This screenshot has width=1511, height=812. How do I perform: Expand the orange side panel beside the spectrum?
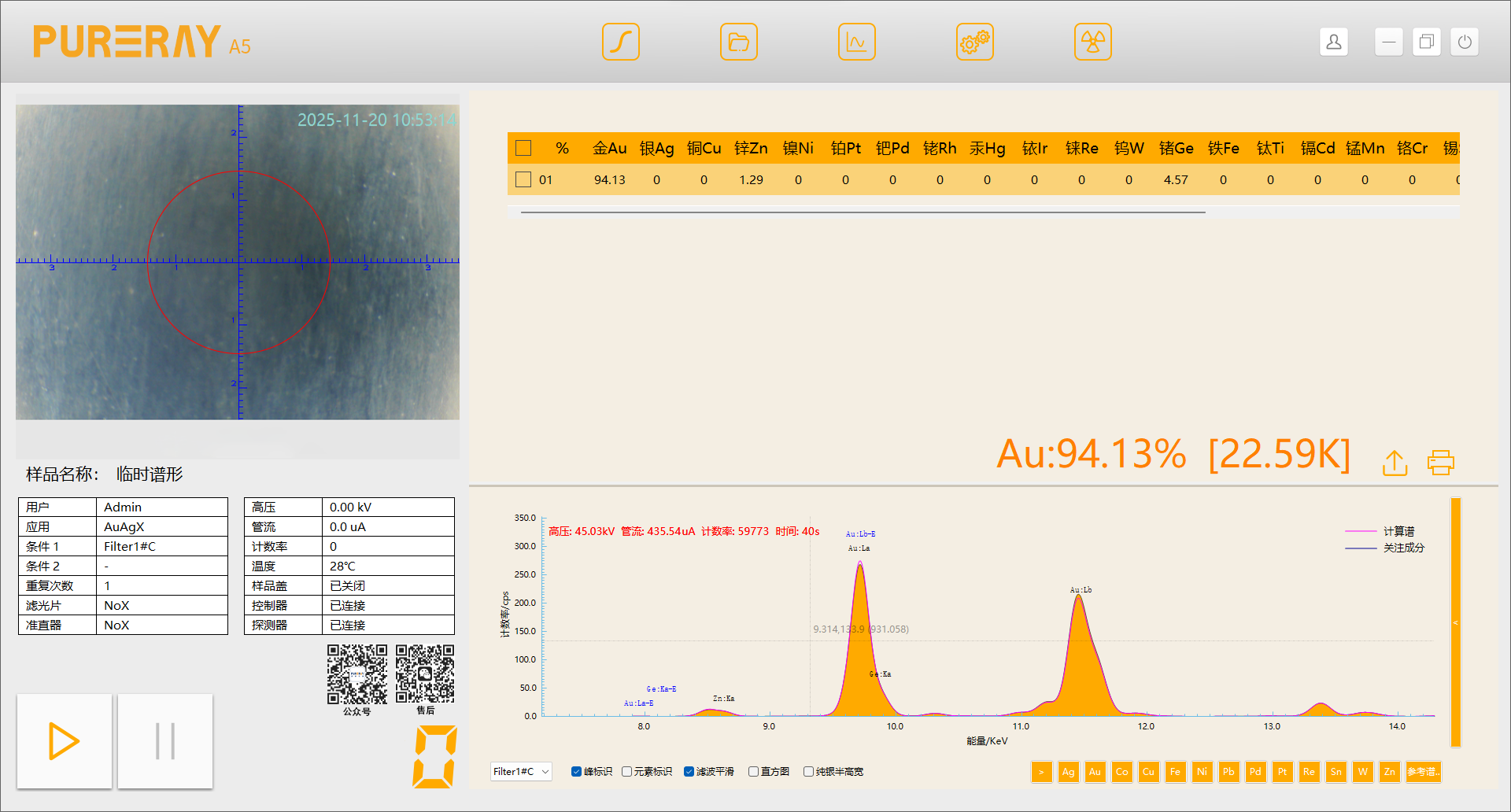coord(1455,622)
